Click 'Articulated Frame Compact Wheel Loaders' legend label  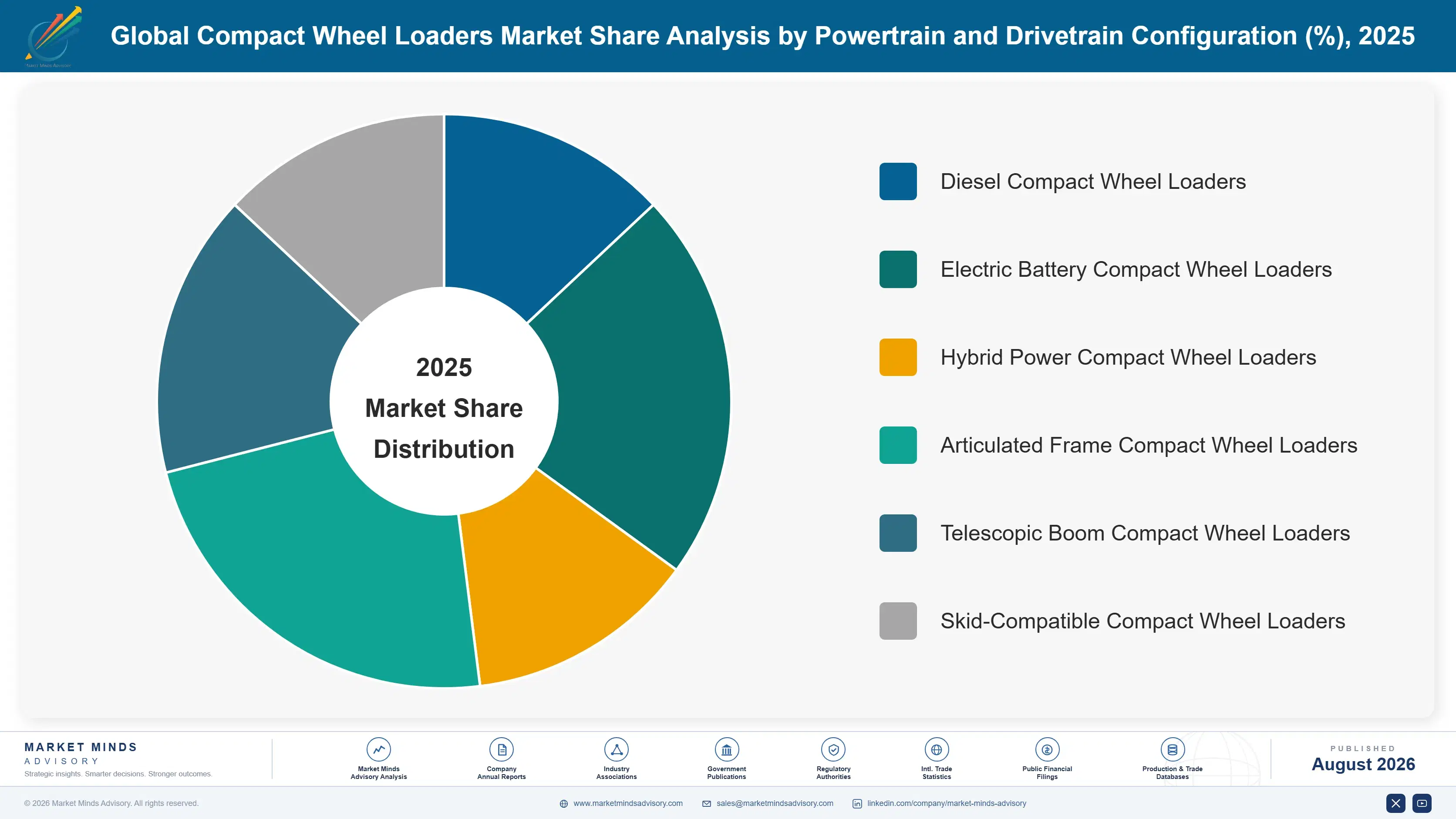(1149, 445)
